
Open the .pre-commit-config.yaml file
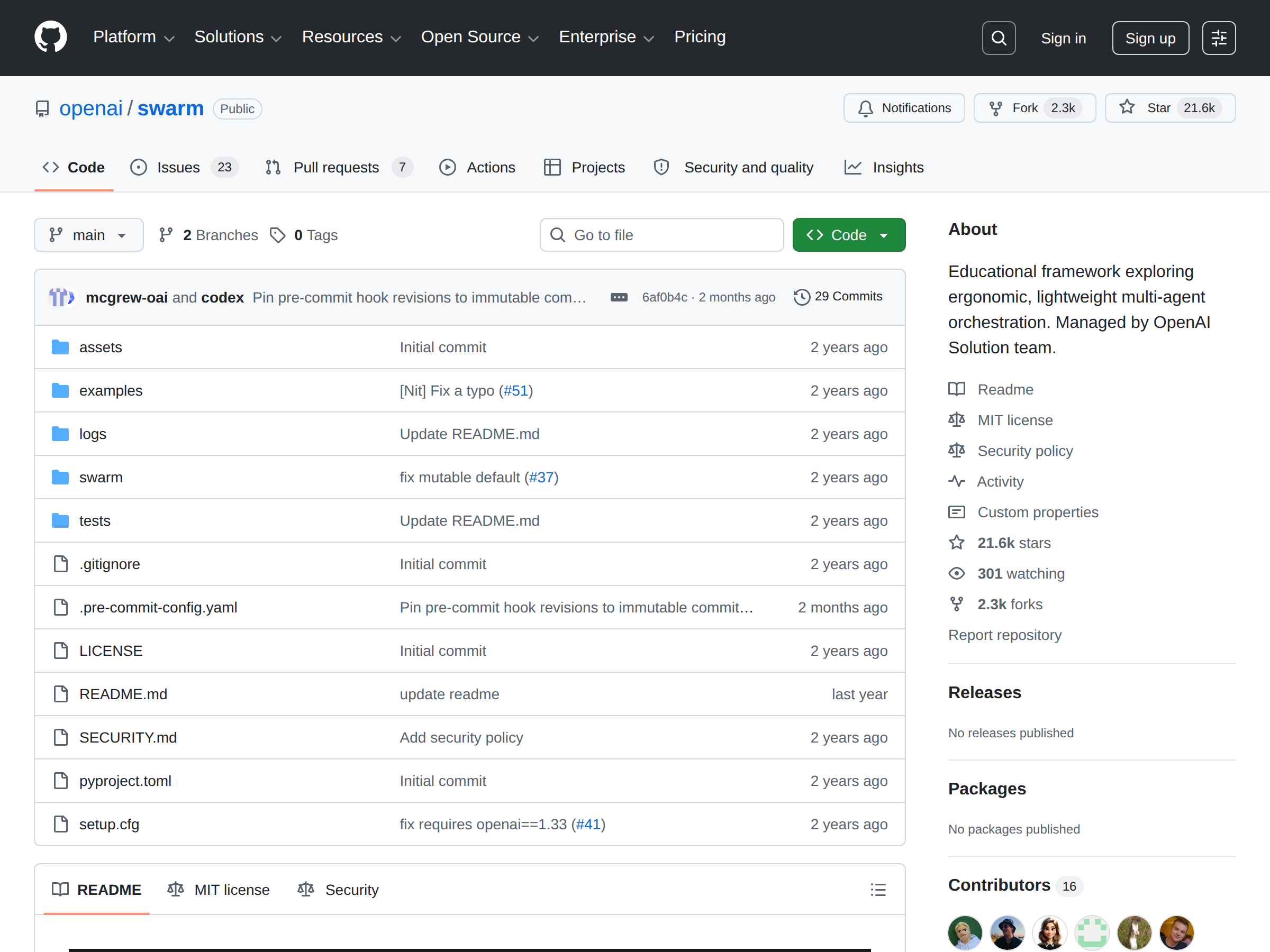tap(158, 608)
